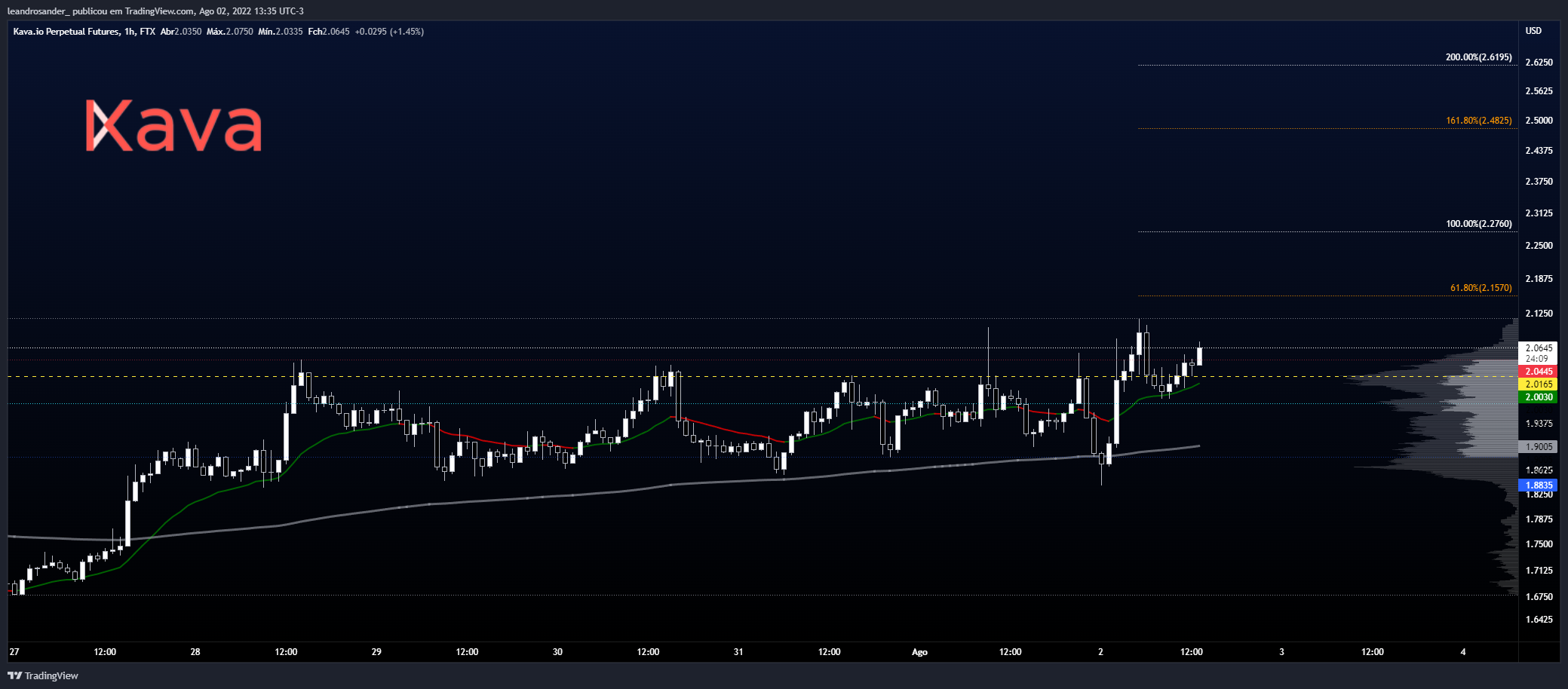Click the 2.6250 price axis label
Screen dimensions: 1568x689
[x=1539, y=63]
